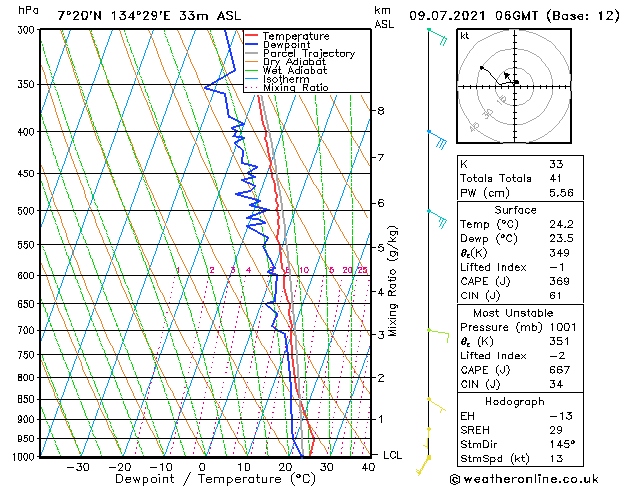Click the Temperature legend entry
The image size is (629, 486).
(296, 36)
